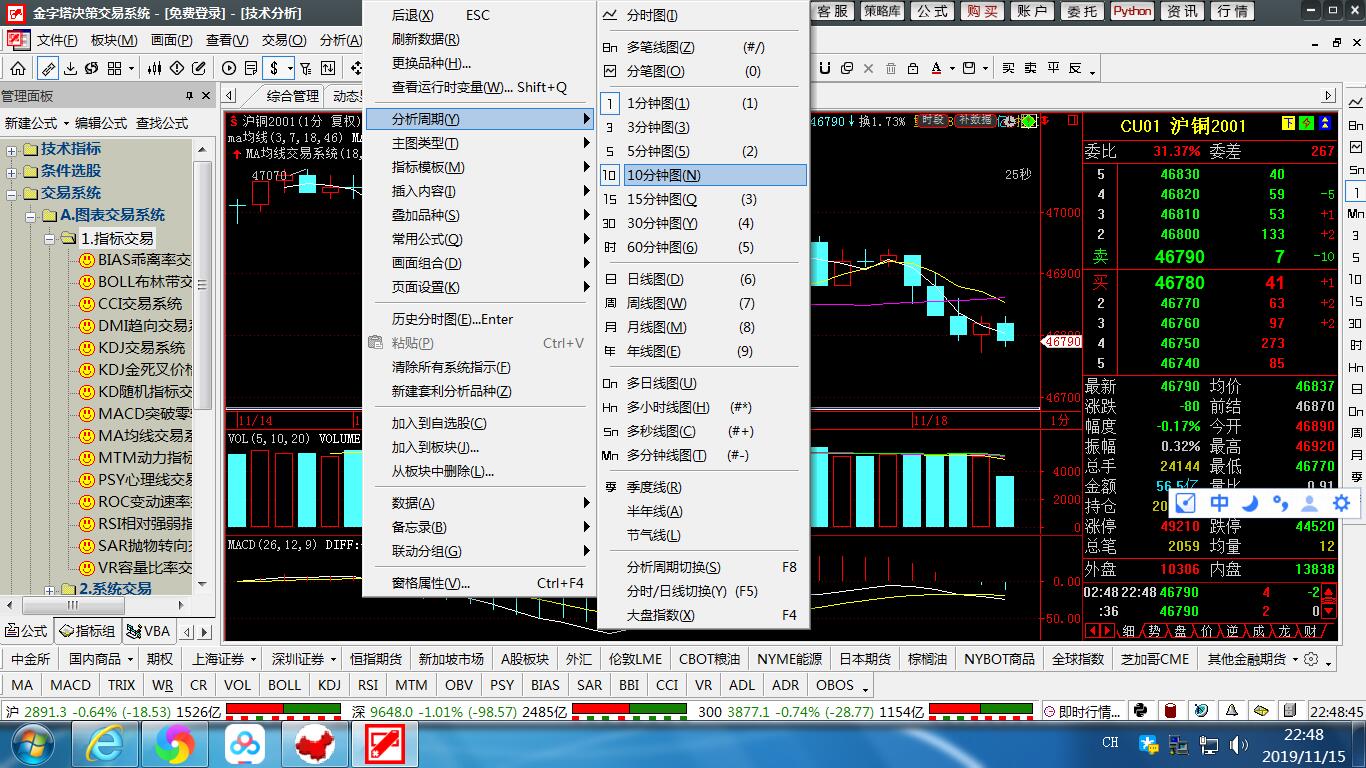Click 加入到自选股 menu entry
This screenshot has width=1366, height=768.
[x=480, y=423]
